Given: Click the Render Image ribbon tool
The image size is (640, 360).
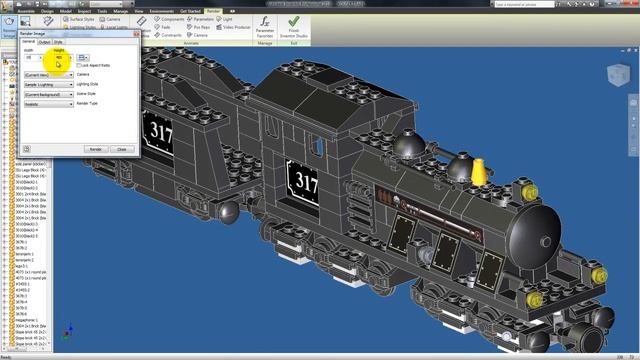Looking at the screenshot, I should [x=9, y=27].
